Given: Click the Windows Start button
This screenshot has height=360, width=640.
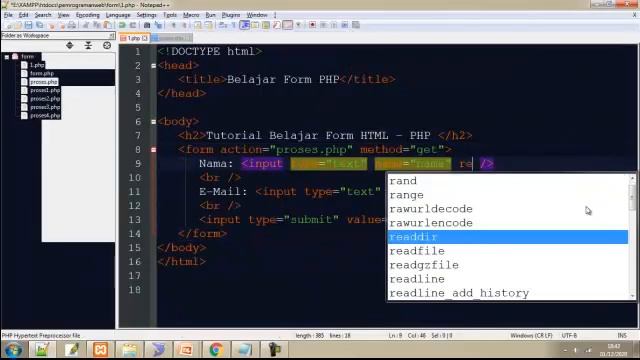Looking at the screenshot, I should click(x=13, y=350).
